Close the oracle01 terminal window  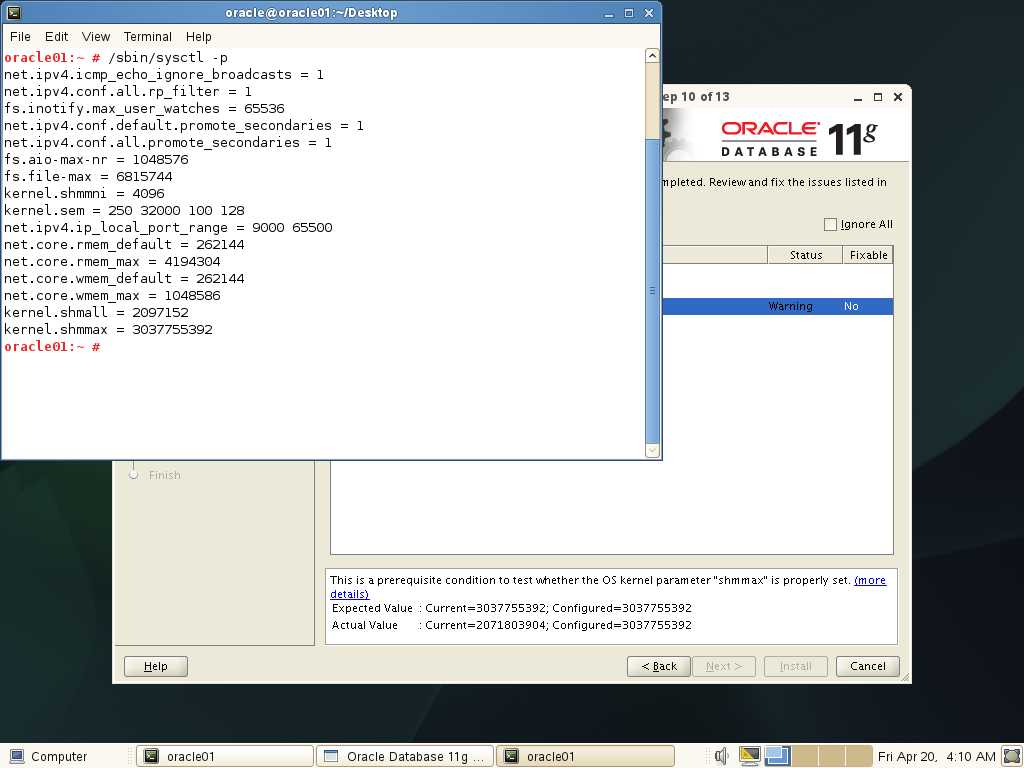coord(648,13)
